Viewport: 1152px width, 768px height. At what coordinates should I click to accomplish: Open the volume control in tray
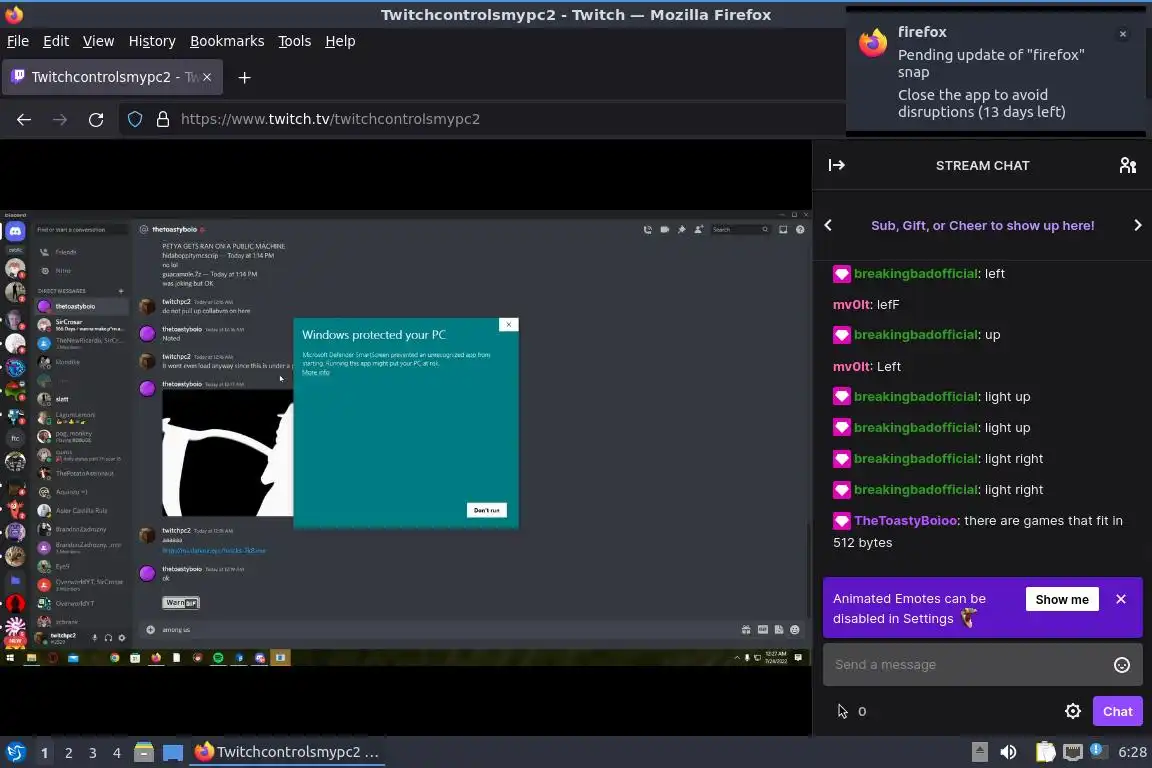[x=1008, y=752]
